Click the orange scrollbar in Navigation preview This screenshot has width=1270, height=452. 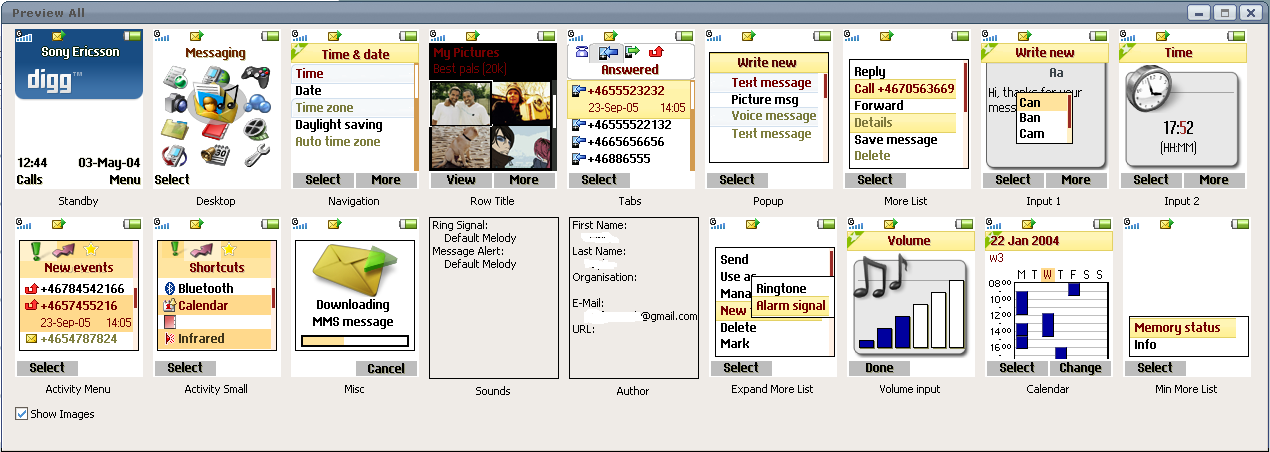[x=416, y=119]
